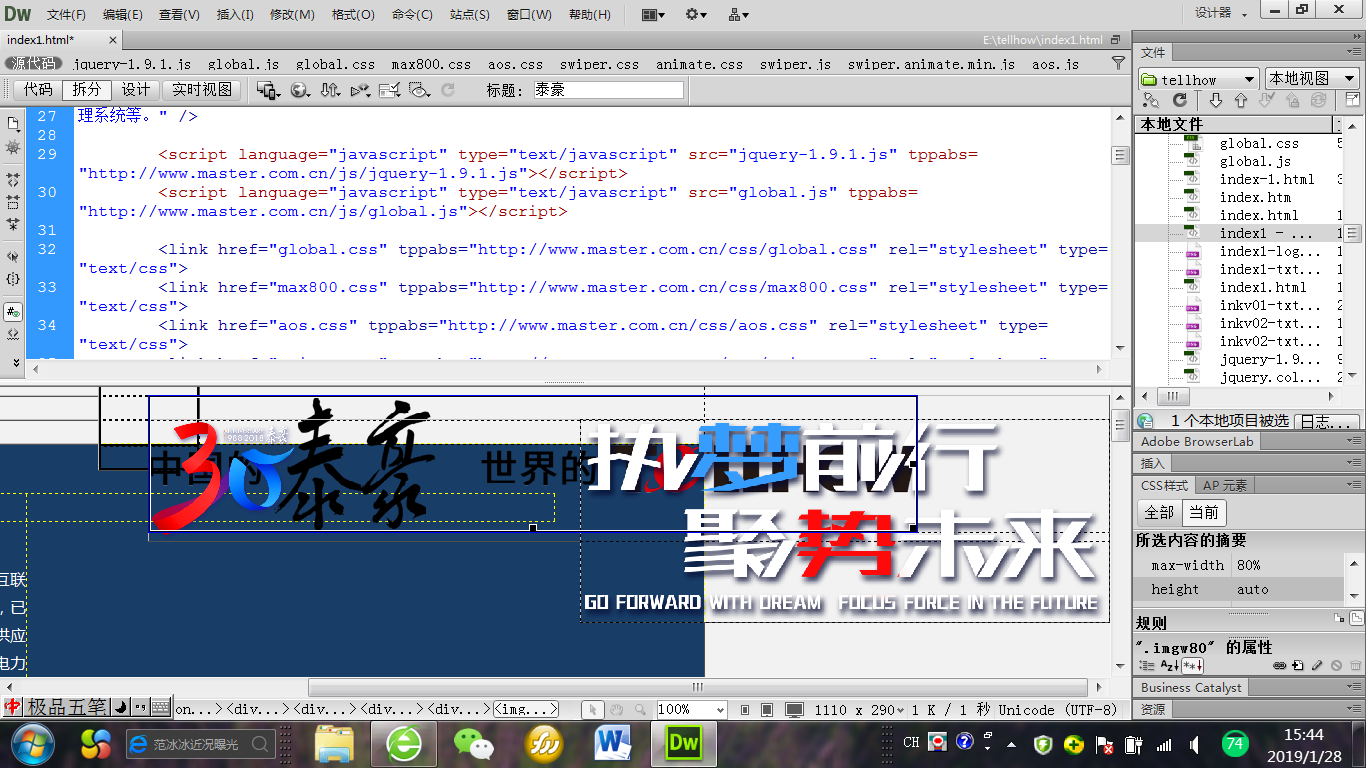Switch to AP 元素 tab
Image resolution: width=1366 pixels, height=768 pixels.
(1225, 485)
